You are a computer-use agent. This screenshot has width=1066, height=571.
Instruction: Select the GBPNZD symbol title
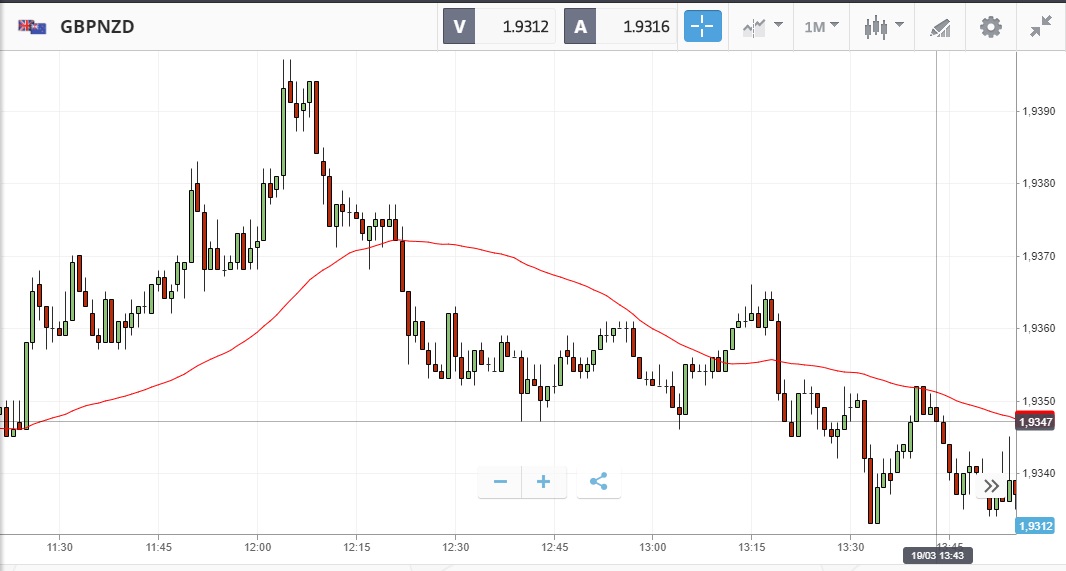[x=97, y=27]
